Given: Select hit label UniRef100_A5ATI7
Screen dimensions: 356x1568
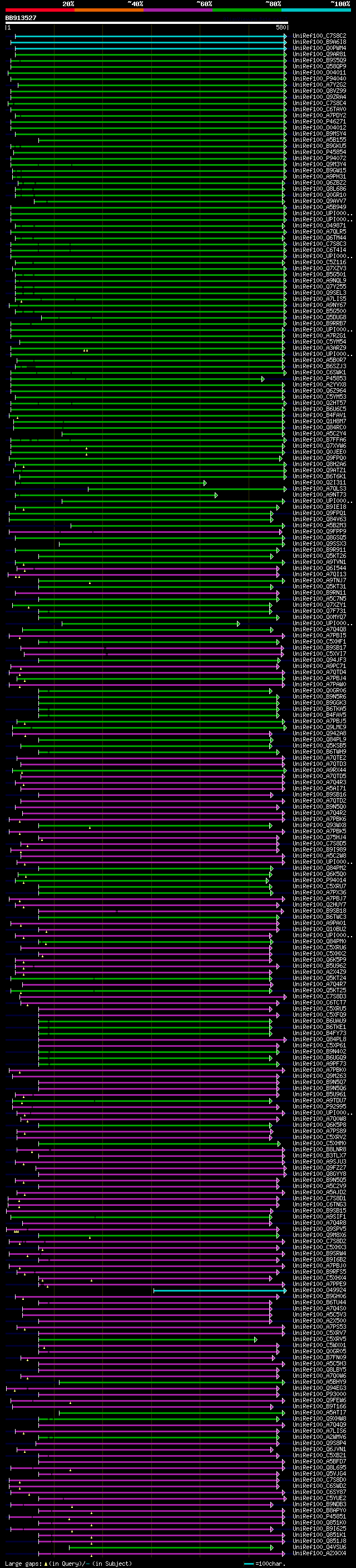Looking at the screenshot, I should click(x=319, y=1413).
